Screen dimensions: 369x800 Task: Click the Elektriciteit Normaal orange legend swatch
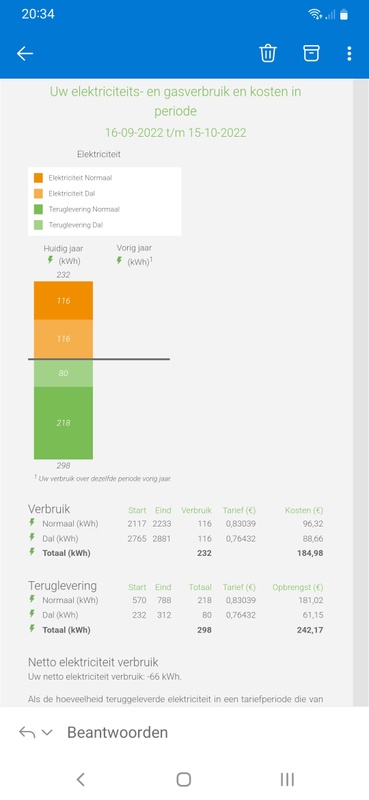point(38,178)
